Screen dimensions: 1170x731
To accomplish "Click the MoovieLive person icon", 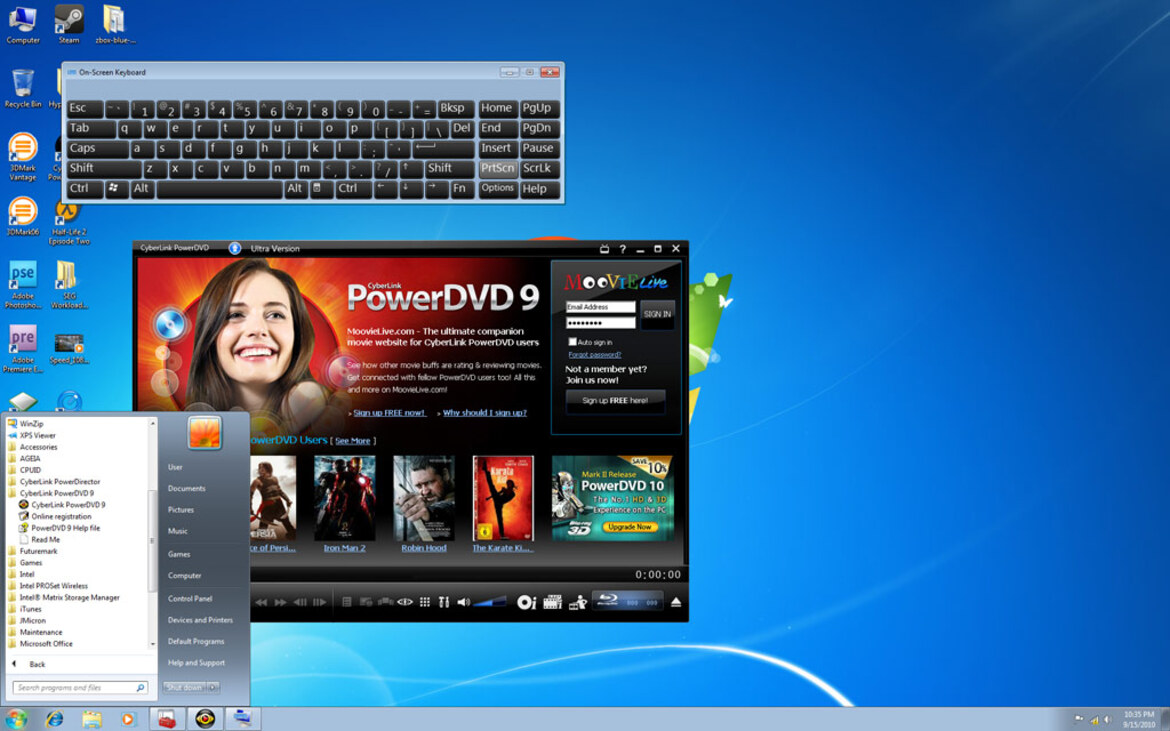I will click(578, 602).
